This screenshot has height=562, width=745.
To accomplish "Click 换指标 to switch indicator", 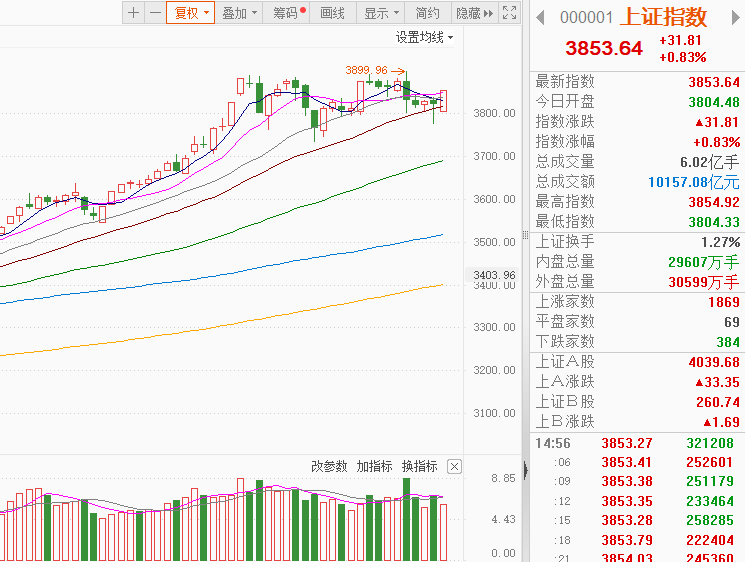I will click(420, 467).
